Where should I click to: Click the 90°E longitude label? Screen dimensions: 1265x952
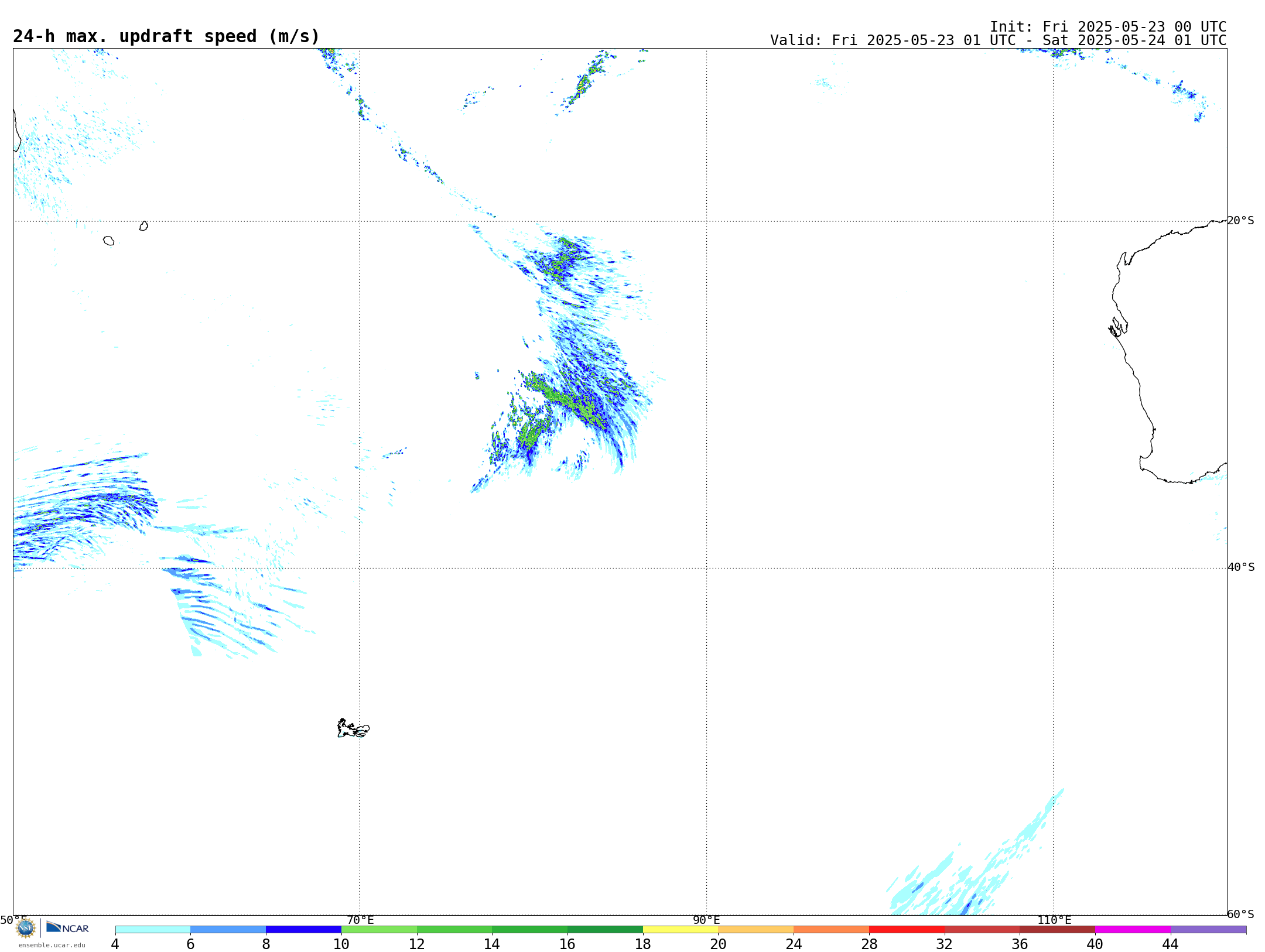(x=706, y=920)
